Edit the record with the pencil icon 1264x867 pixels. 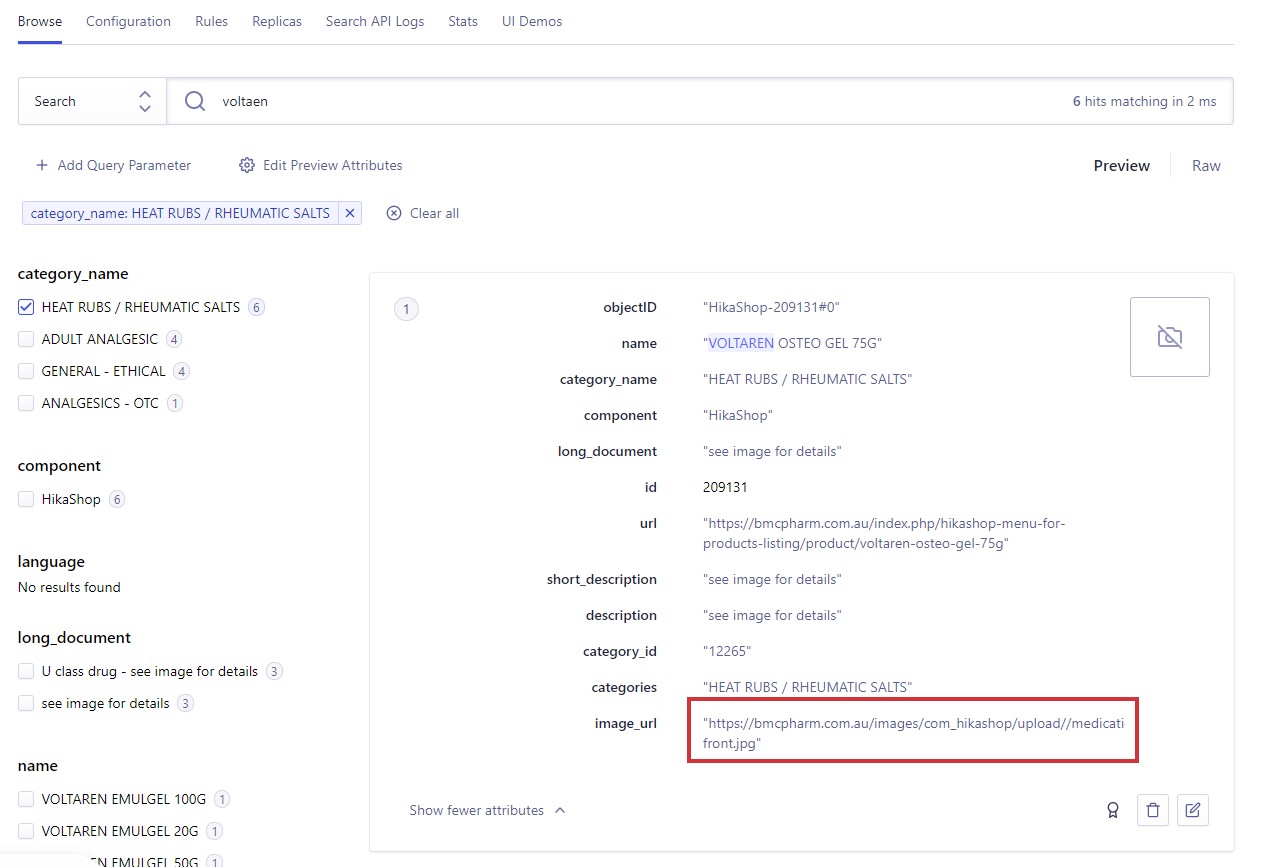coord(1192,810)
